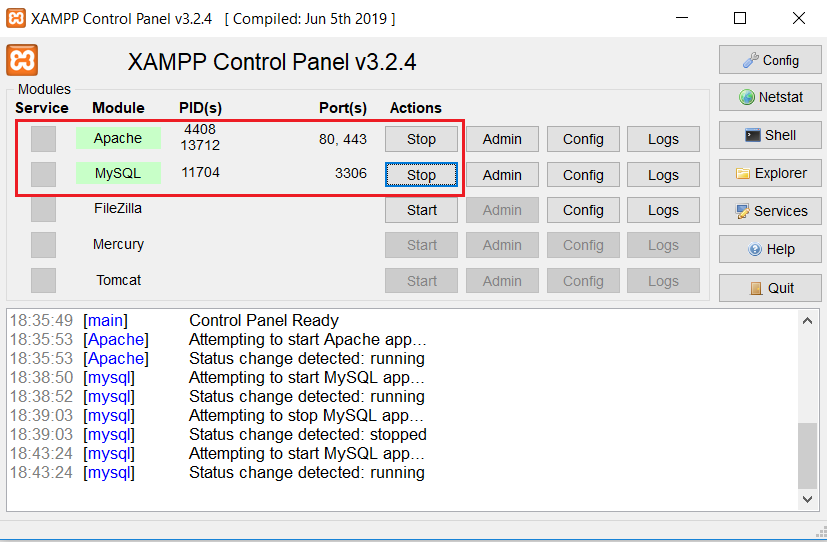Screen dimensions: 827x542
Task: Stop the Apache module
Action: (x=421, y=139)
